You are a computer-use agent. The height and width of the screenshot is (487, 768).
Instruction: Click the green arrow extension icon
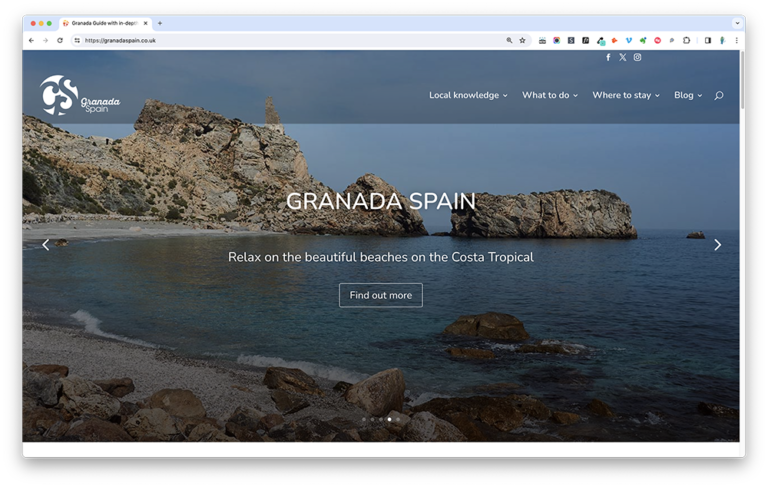pos(643,41)
